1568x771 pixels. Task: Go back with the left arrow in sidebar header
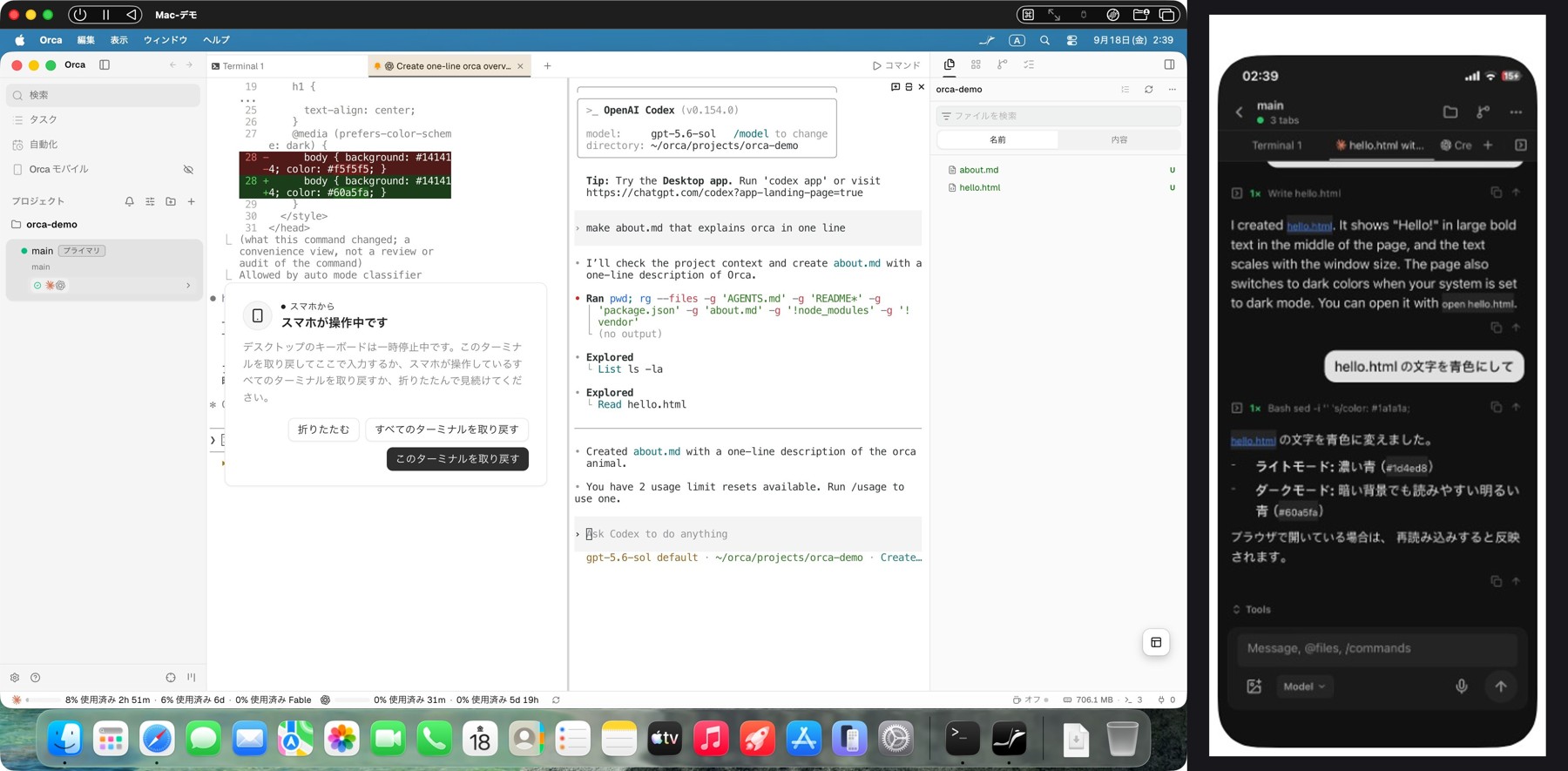pos(172,64)
